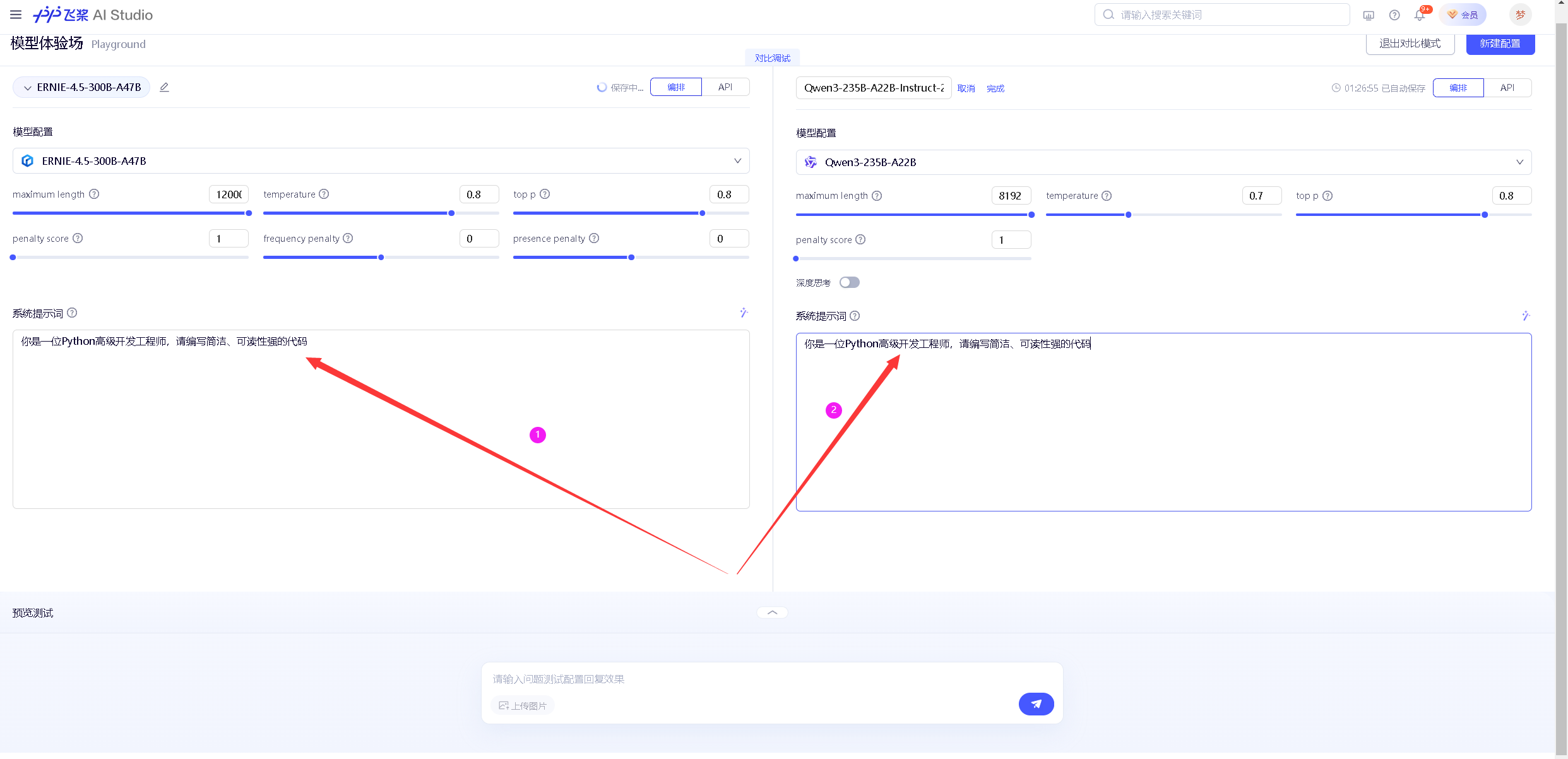Adjust presence penalty slider handle

click(631, 258)
